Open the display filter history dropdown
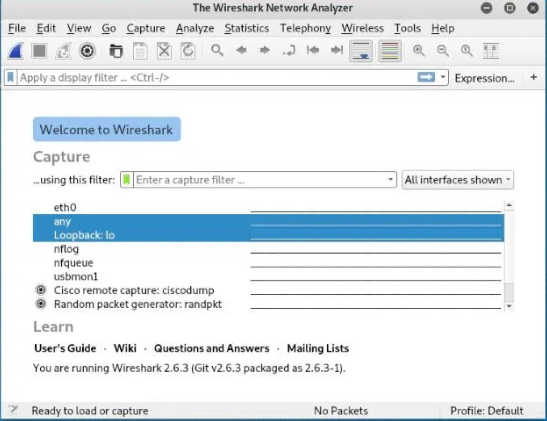 click(x=443, y=77)
